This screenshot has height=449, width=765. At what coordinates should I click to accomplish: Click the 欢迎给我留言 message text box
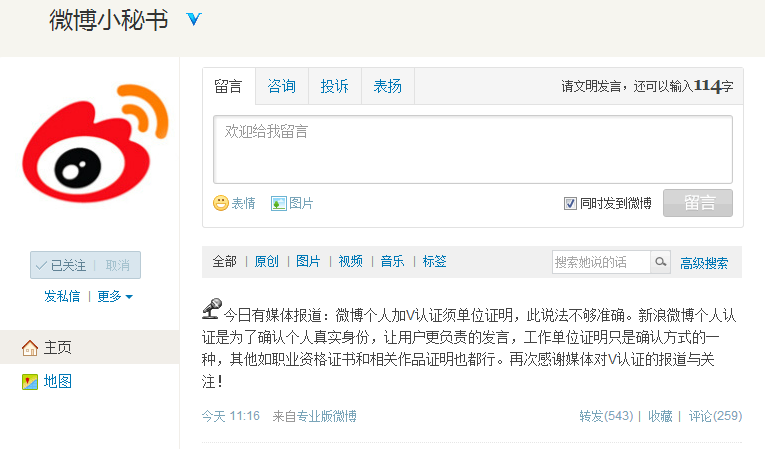pos(472,149)
